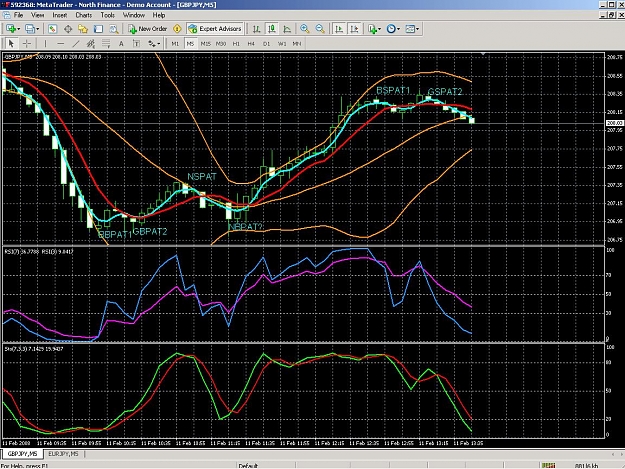Select the D1 timeframe button
The width and height of the screenshot is (625, 469).
tap(266, 44)
